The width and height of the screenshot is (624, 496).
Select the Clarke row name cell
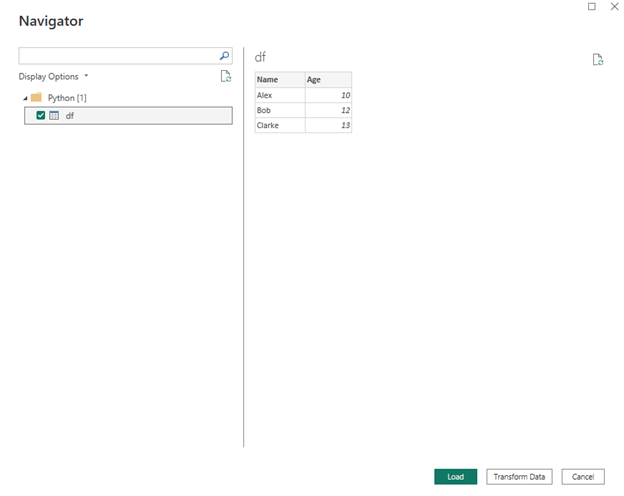click(279, 125)
